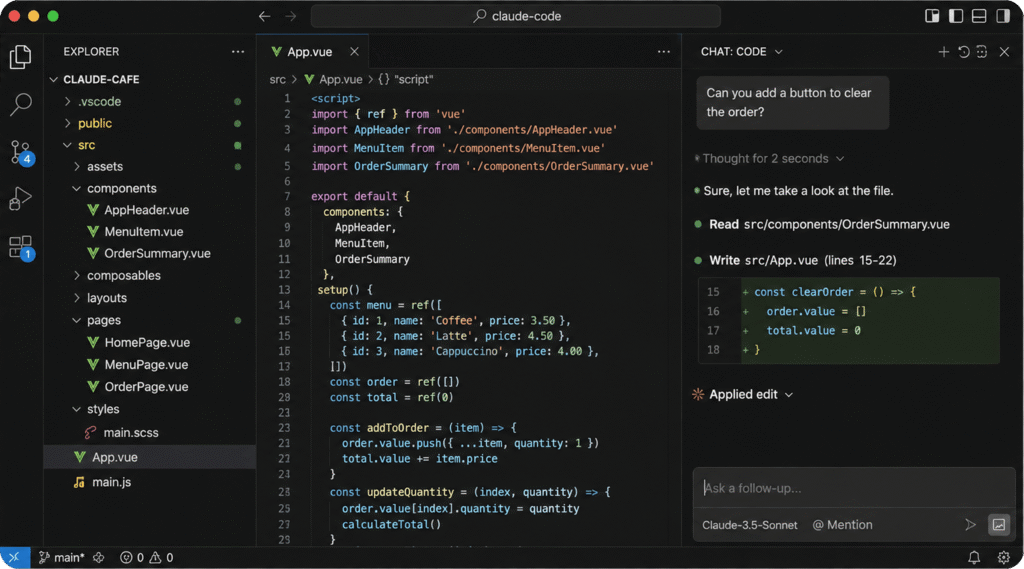Toggle secondary side bar visibility
The image size is (1024, 569).
pyautogui.click(x=1003, y=16)
